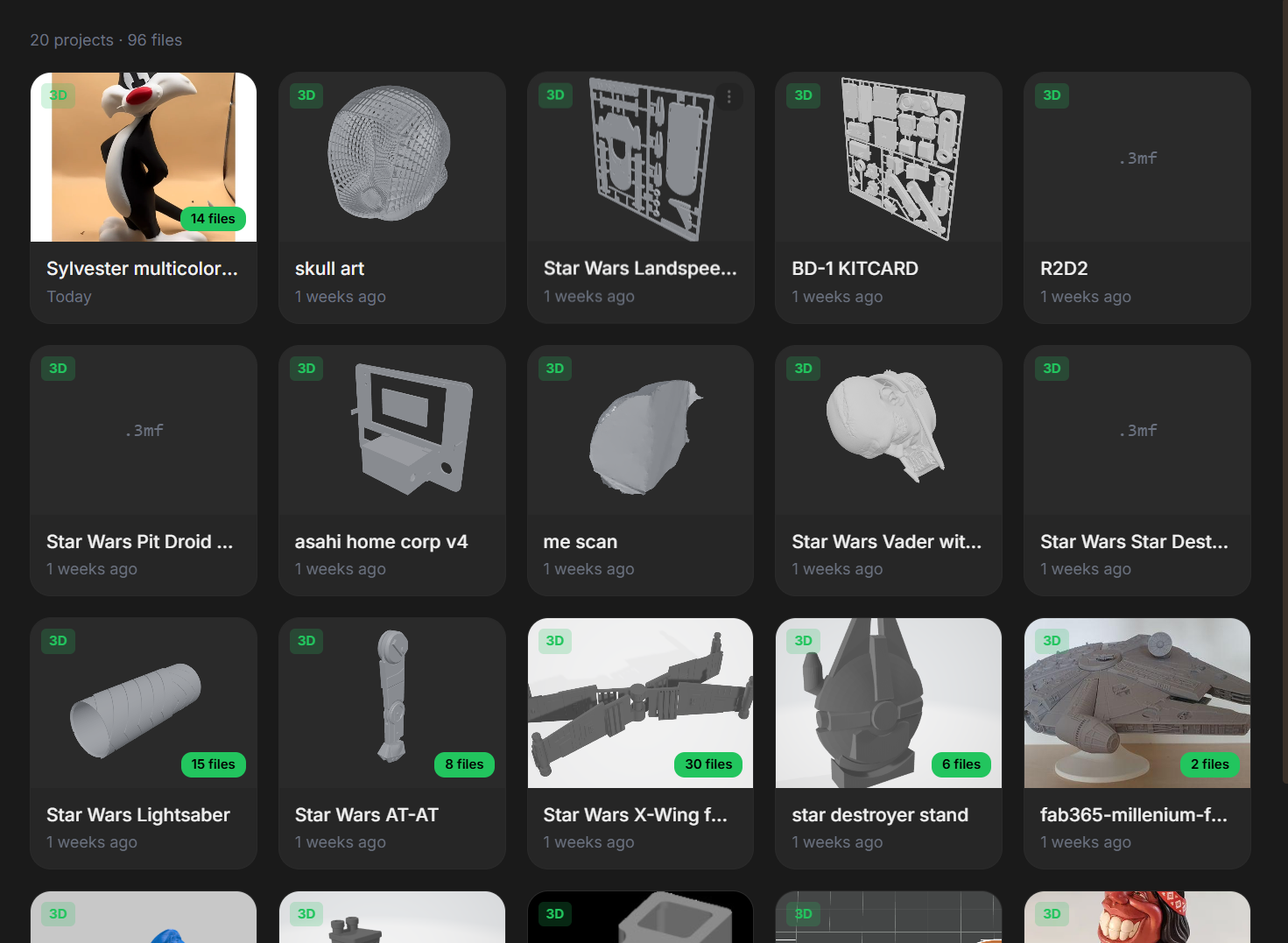1288x943 pixels.
Task: Click the 3D badge on Star Wars Star Destroyer card
Action: tap(1052, 369)
